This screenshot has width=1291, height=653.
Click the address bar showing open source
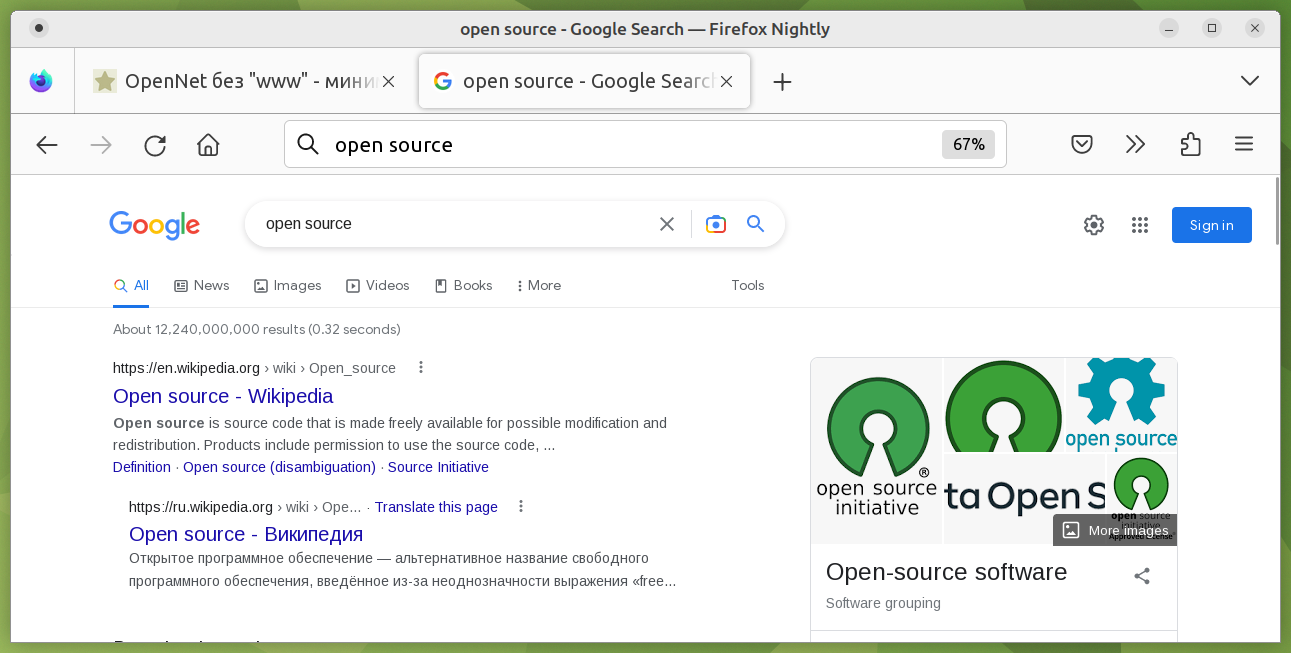[645, 145]
